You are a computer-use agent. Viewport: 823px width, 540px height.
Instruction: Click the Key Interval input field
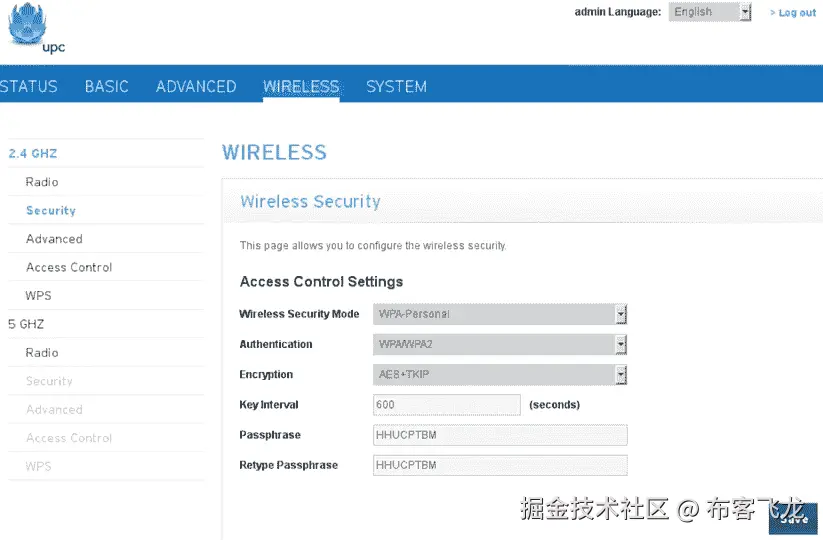point(446,405)
